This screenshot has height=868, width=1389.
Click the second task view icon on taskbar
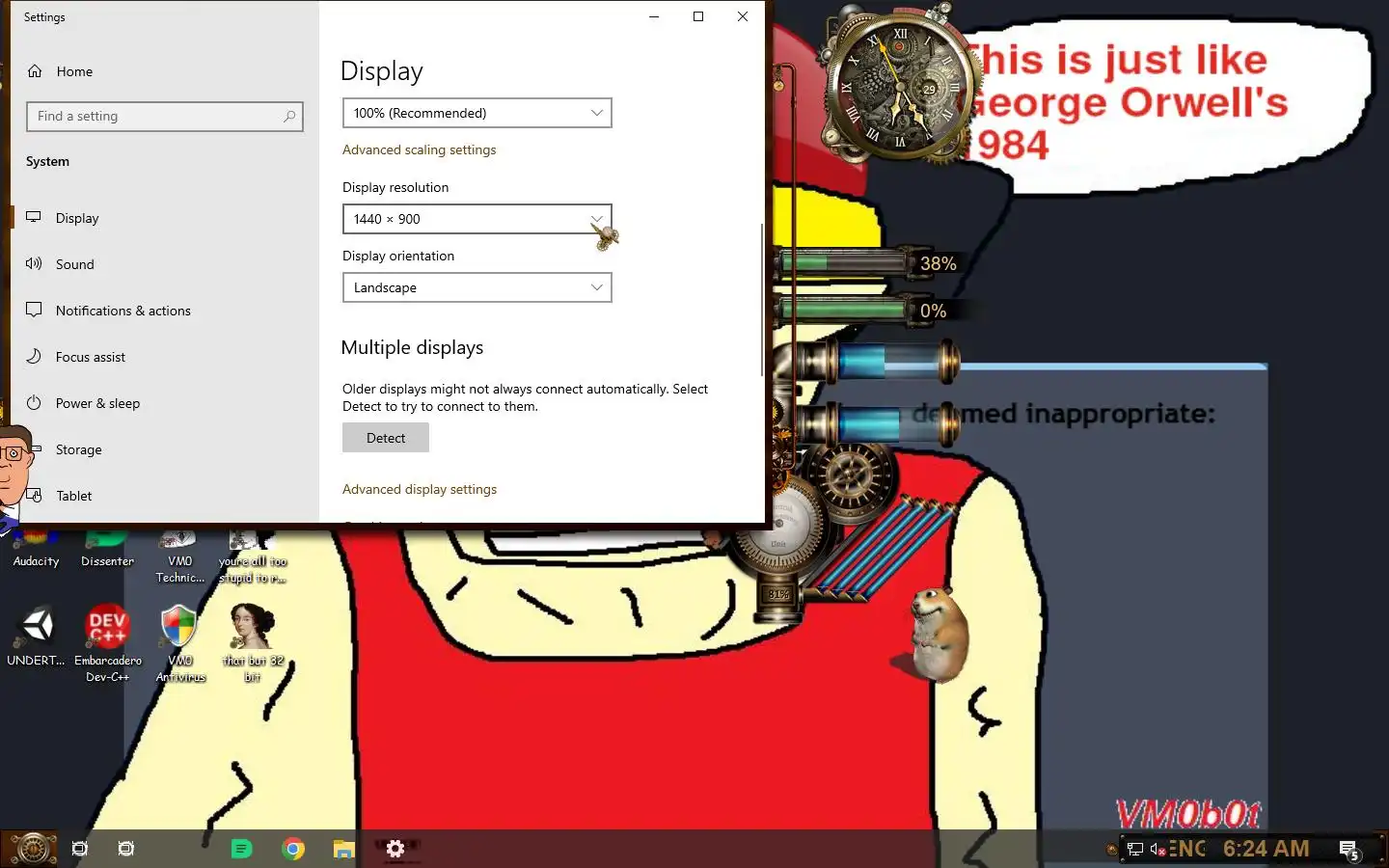[126, 849]
